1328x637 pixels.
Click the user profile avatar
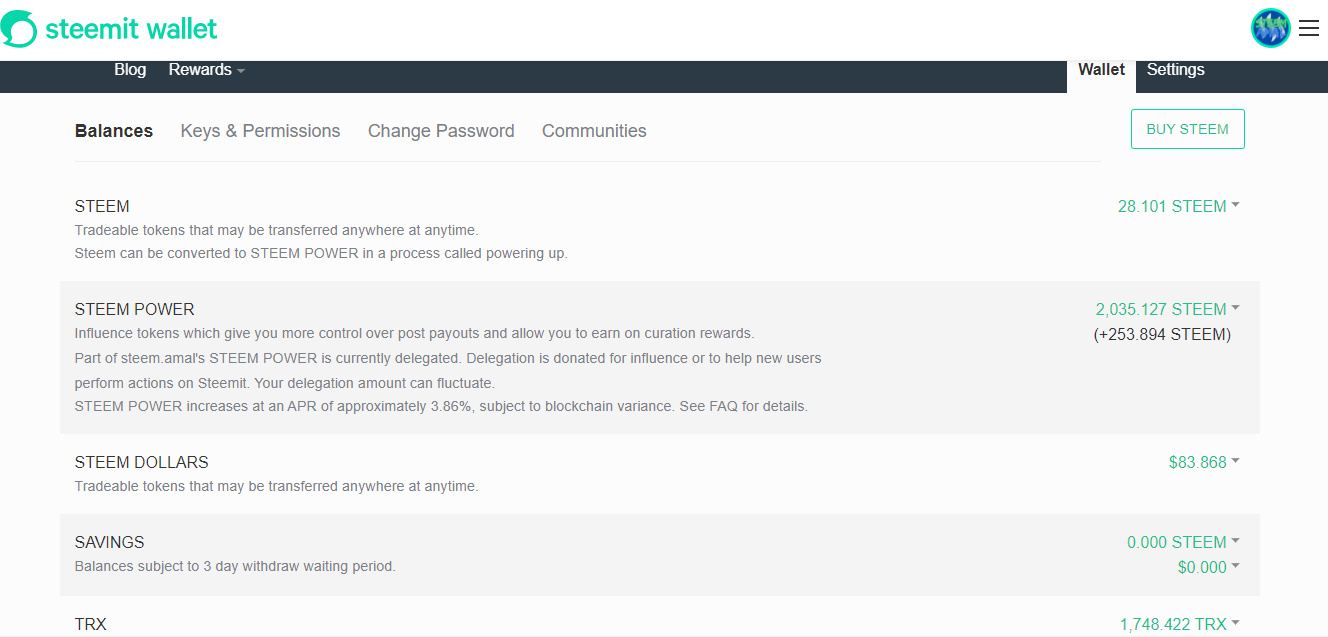click(1271, 28)
